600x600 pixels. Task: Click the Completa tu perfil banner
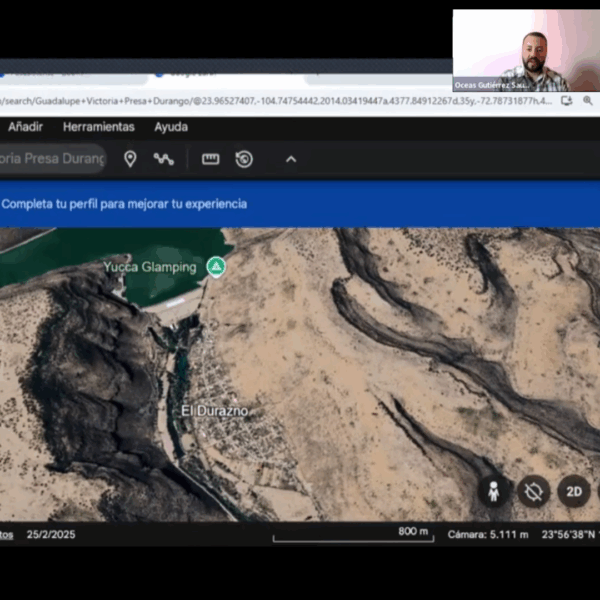pyautogui.click(x=124, y=204)
